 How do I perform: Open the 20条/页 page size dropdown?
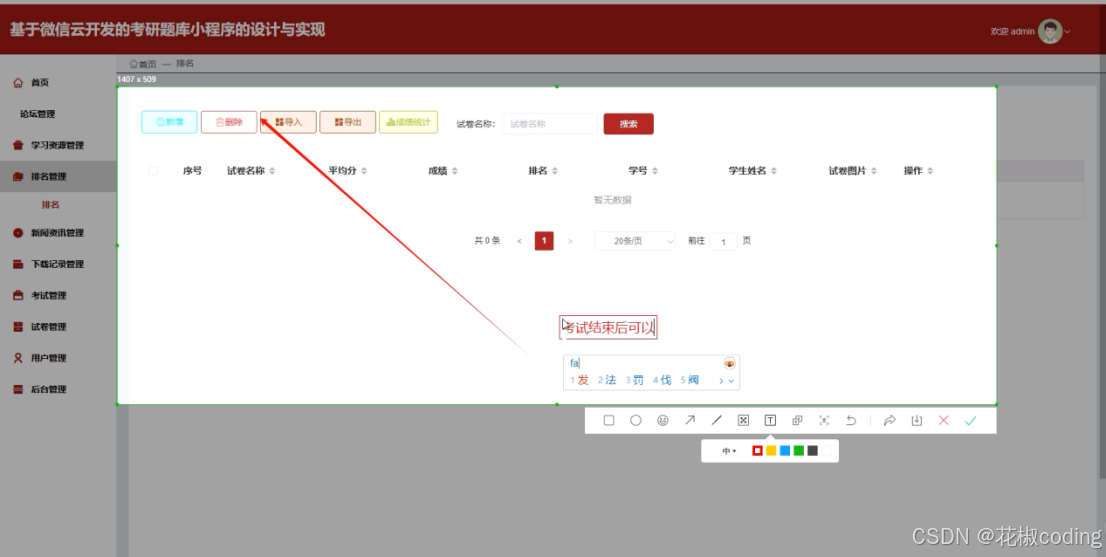pos(635,241)
